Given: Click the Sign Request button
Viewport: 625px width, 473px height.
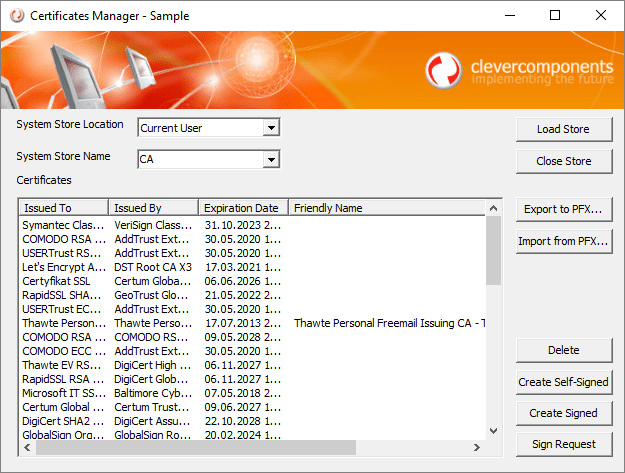Looking at the screenshot, I should click(564, 444).
